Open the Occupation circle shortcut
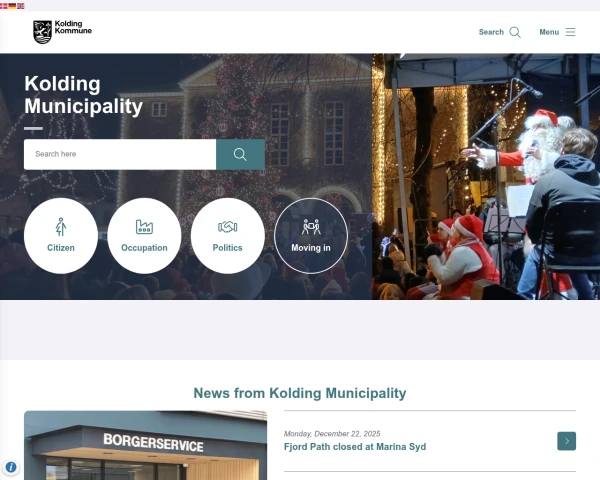Viewport: 600px width, 480px height. (x=144, y=235)
